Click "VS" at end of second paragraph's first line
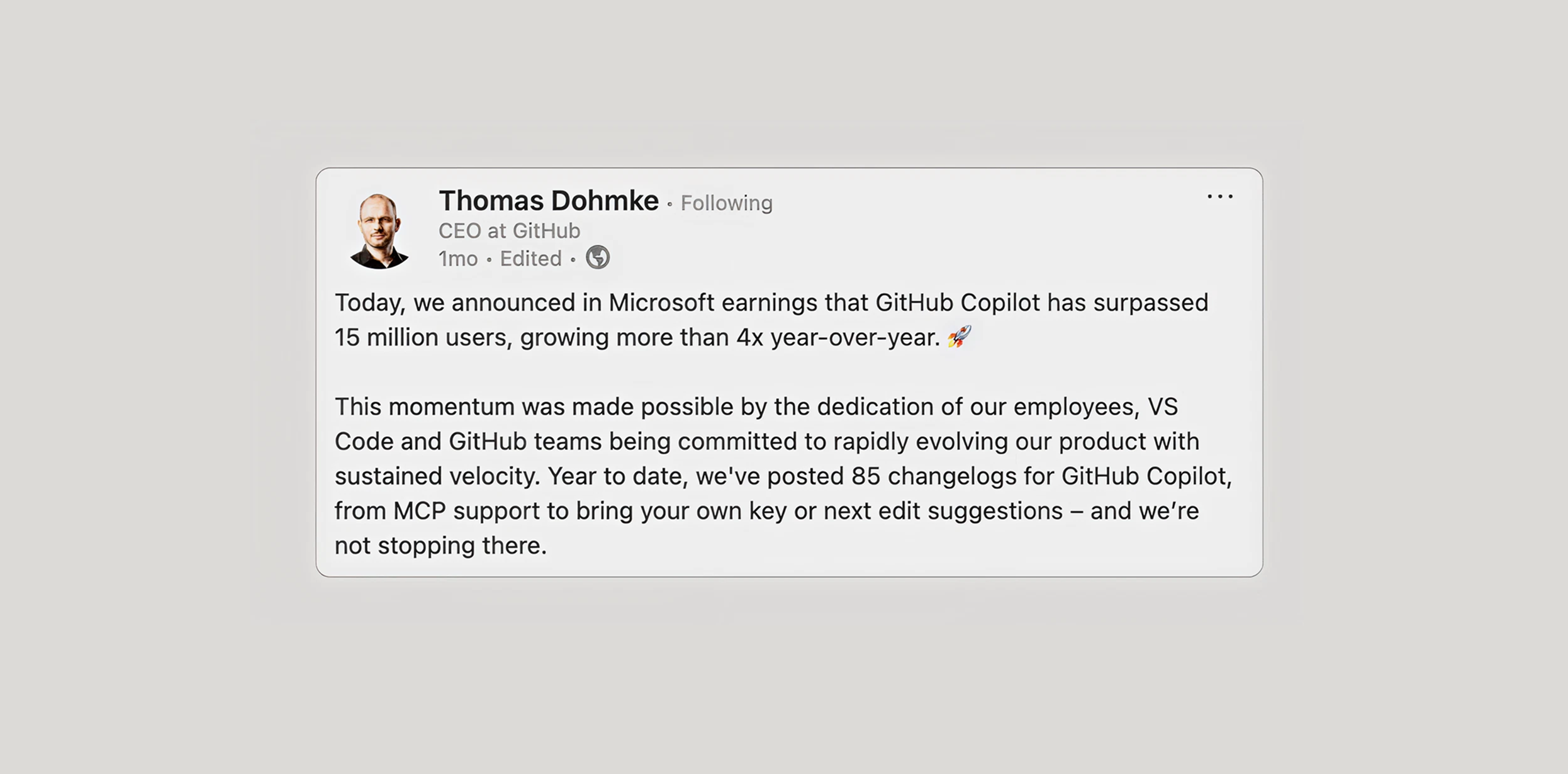1568x774 pixels. [x=1162, y=407]
